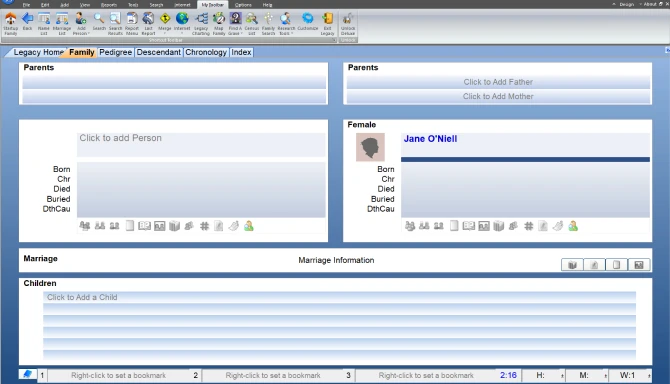This screenshot has width=670, height=384.
Task: Switch to the Options ribbon tab
Action: click(x=243, y=5)
